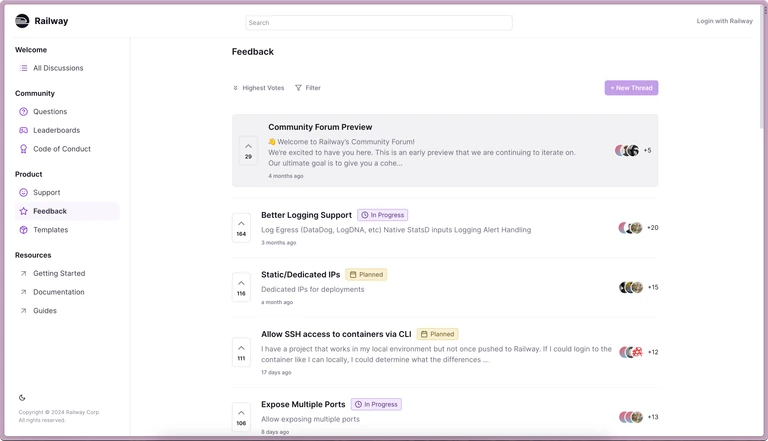Click participant avatars on Community Forum Preview
The height and width of the screenshot is (441, 768).
pyautogui.click(x=627, y=150)
